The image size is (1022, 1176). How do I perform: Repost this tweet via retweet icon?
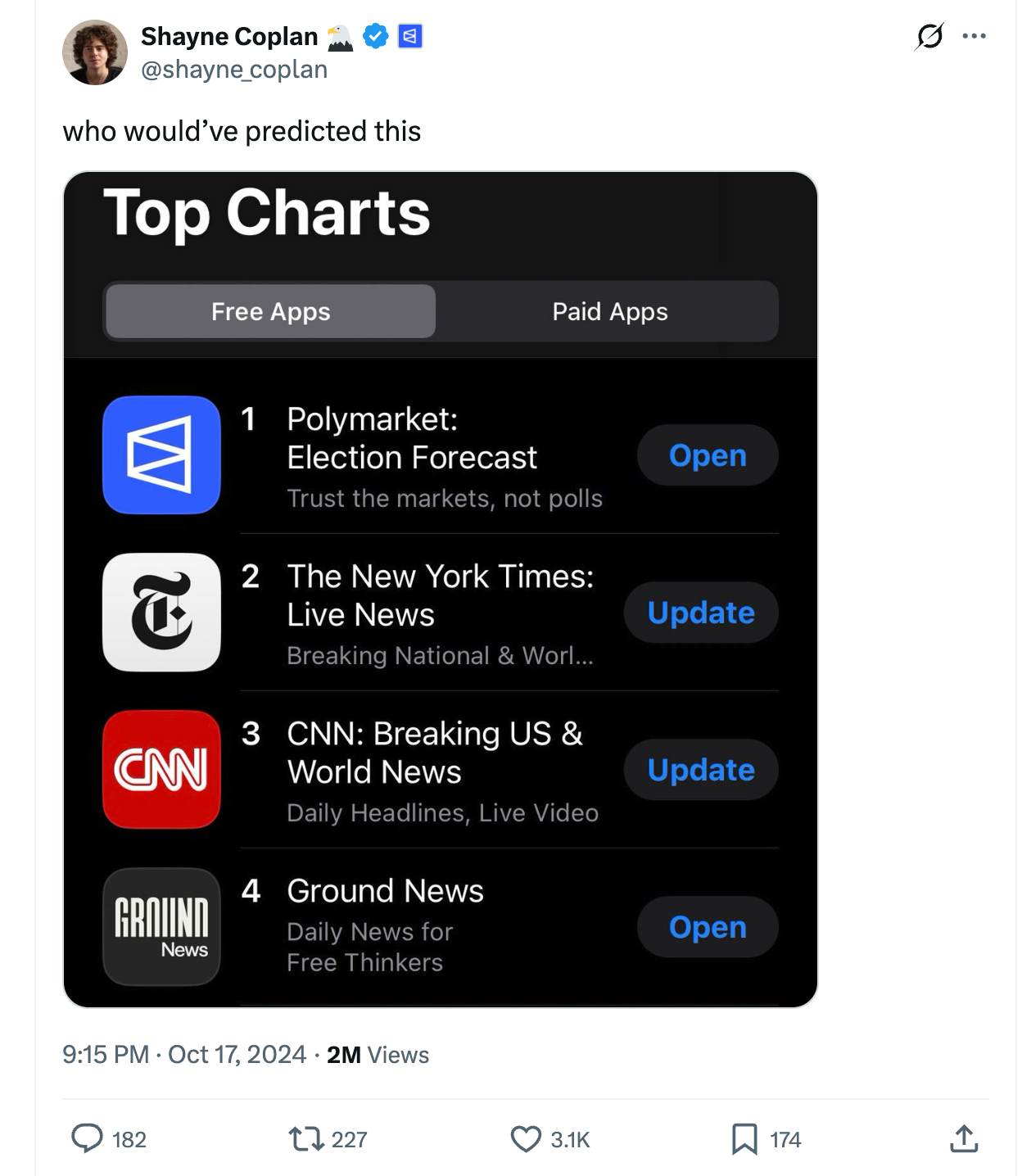point(306,1138)
